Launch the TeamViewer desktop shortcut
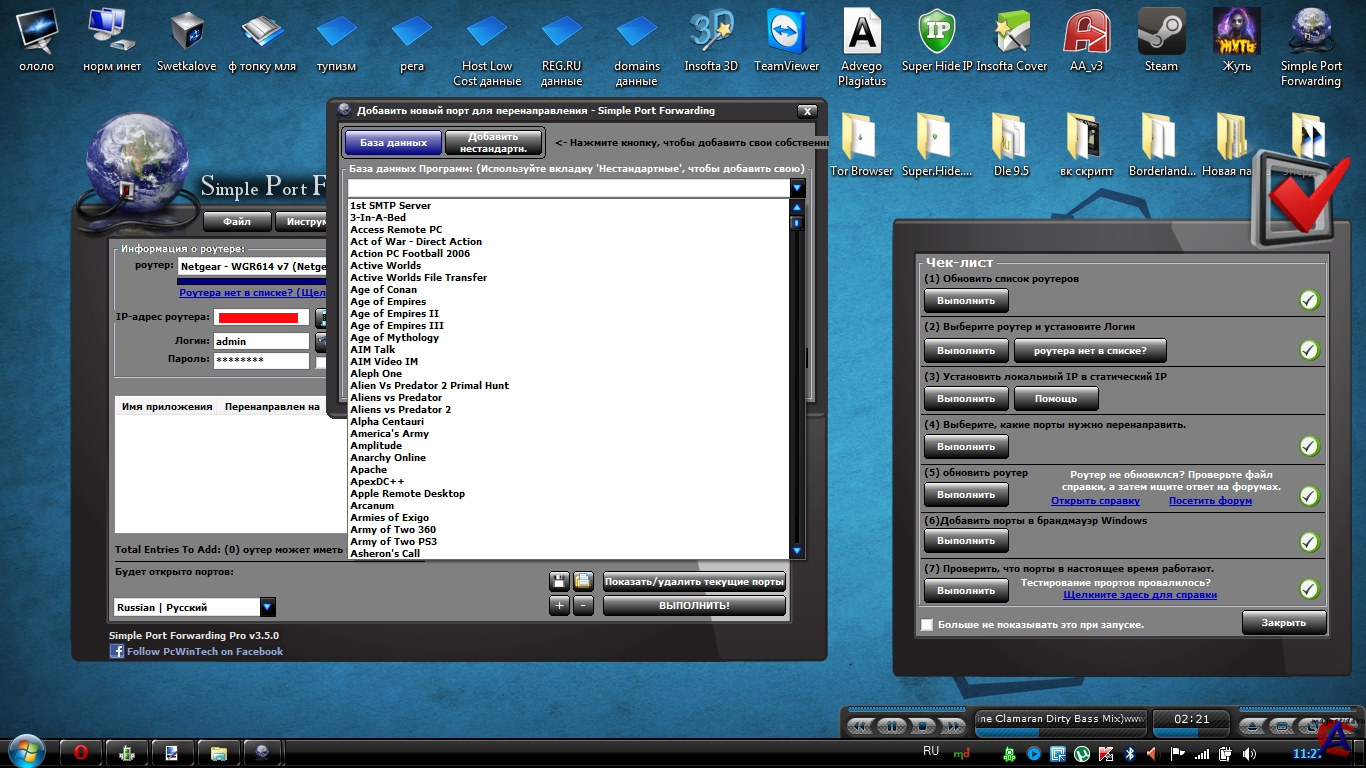 pos(786,40)
